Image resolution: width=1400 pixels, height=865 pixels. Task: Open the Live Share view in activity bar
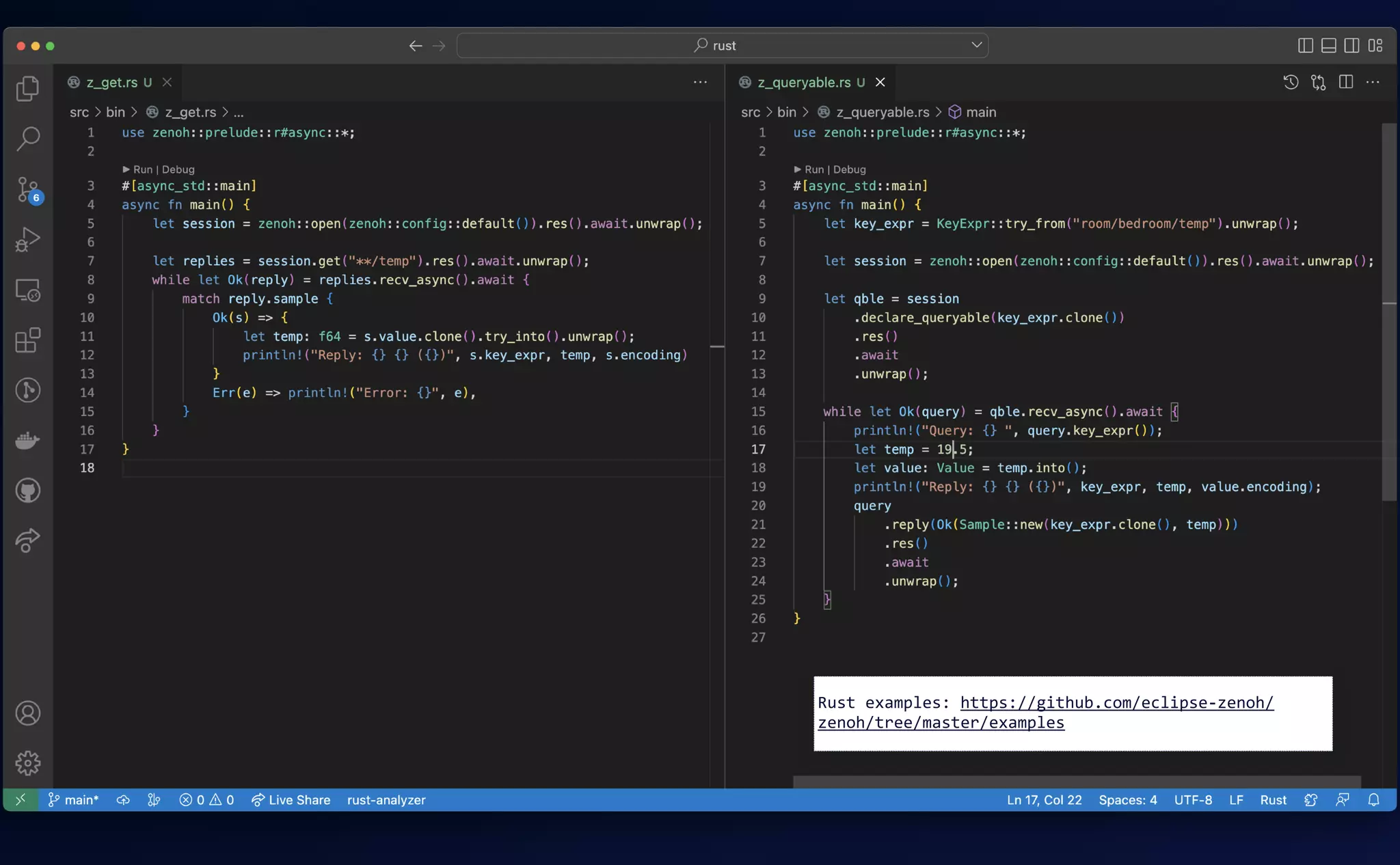click(27, 540)
